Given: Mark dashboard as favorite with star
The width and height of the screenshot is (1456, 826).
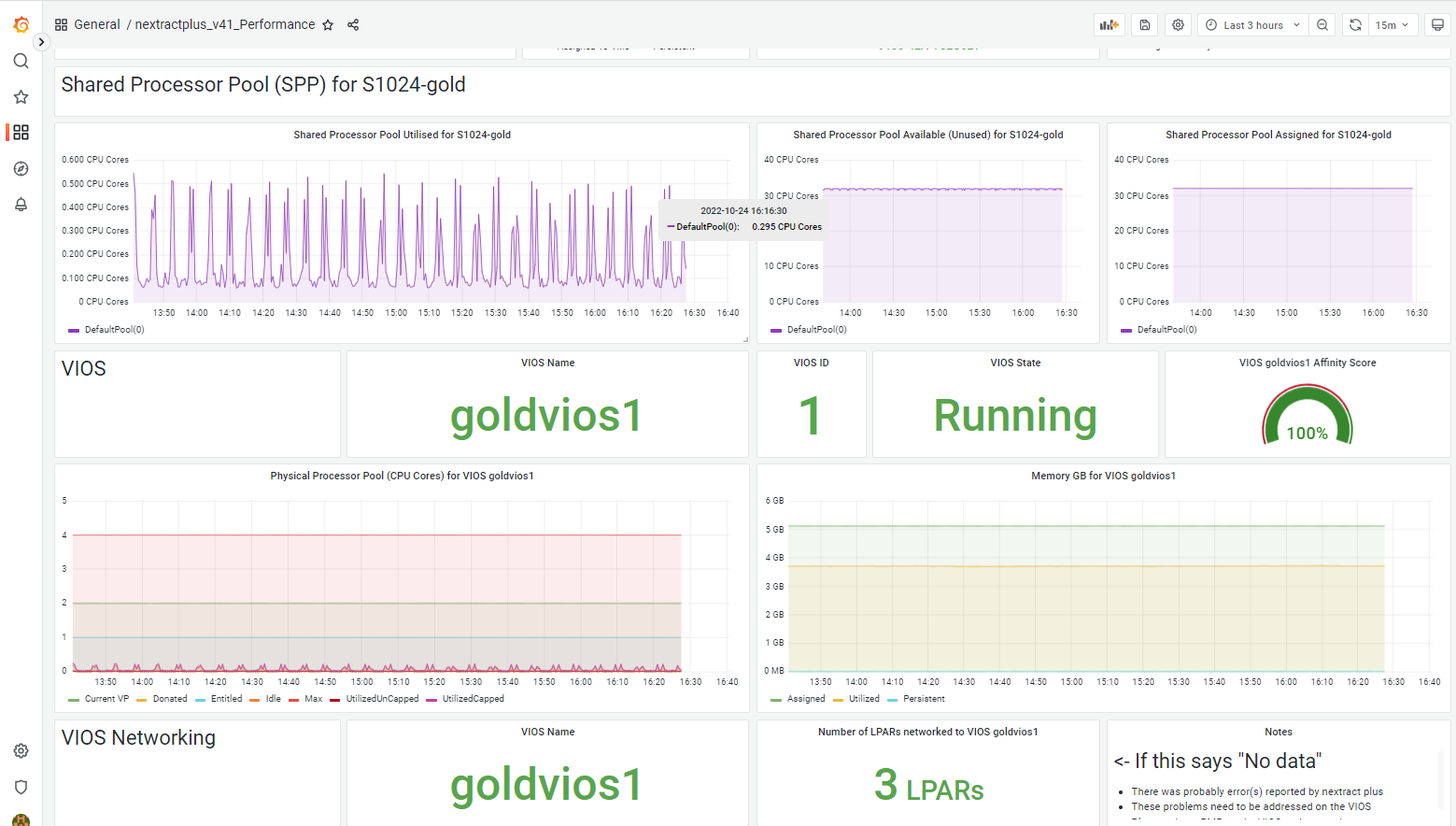Looking at the screenshot, I should click(x=328, y=25).
